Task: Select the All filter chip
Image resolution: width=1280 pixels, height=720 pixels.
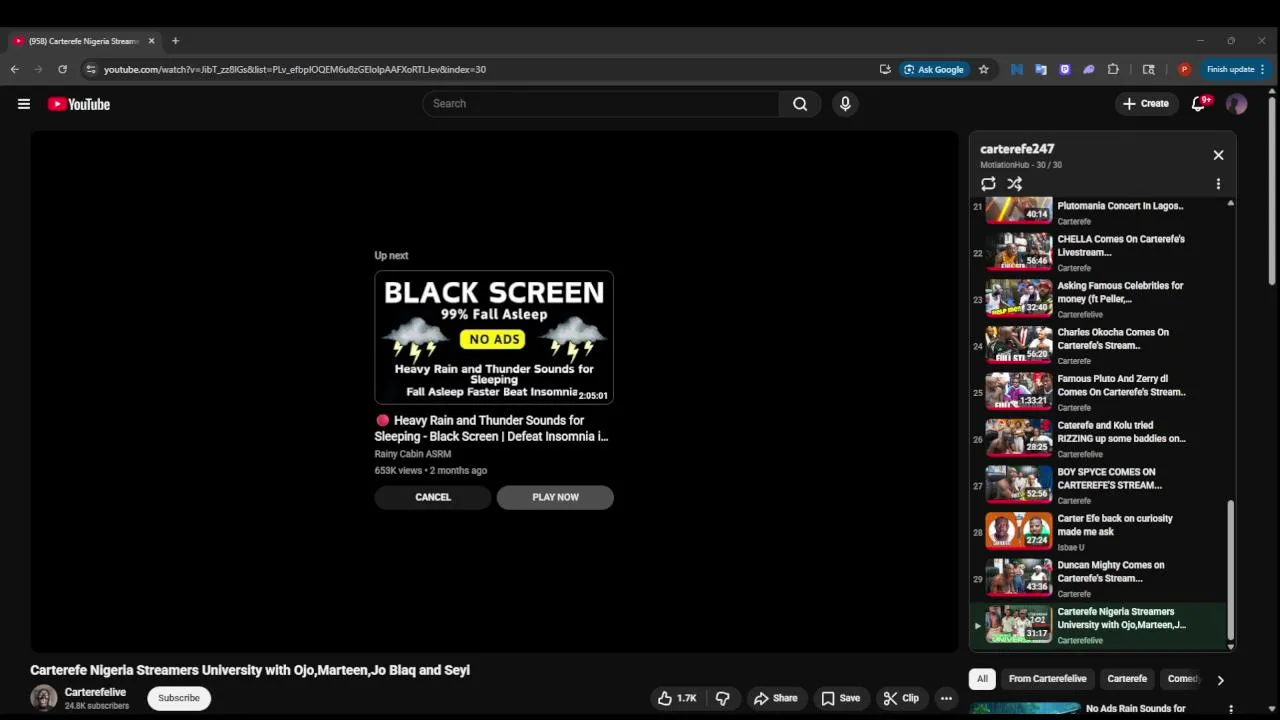Action: (x=982, y=679)
